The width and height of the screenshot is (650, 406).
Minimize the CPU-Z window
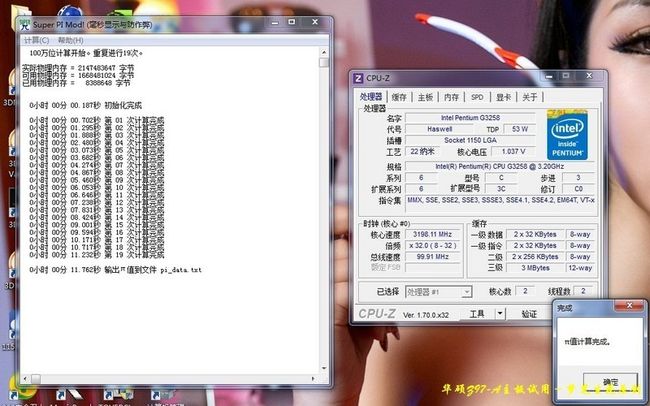tap(549, 76)
